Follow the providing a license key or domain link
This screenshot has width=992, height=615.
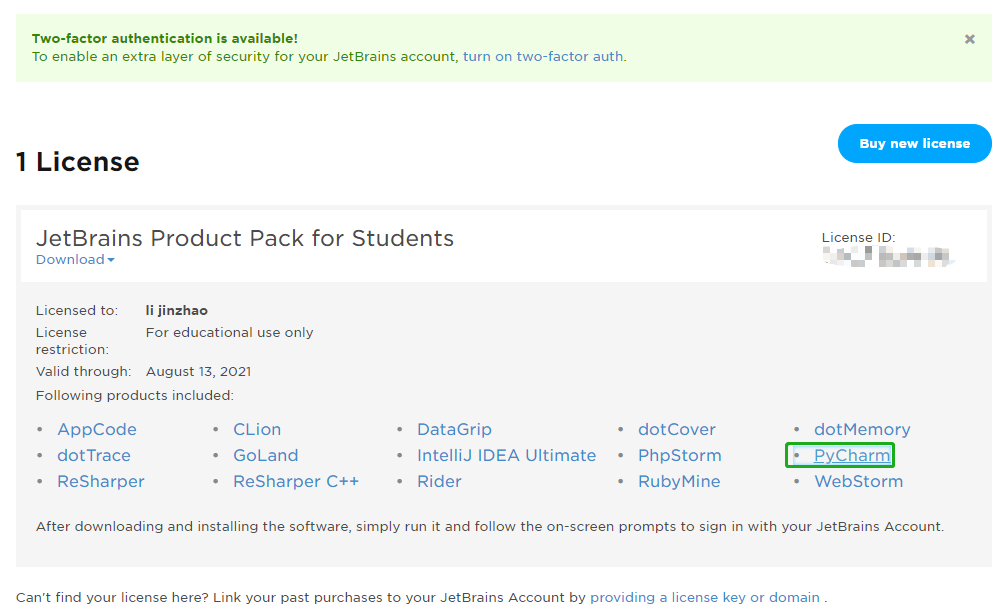(x=705, y=597)
